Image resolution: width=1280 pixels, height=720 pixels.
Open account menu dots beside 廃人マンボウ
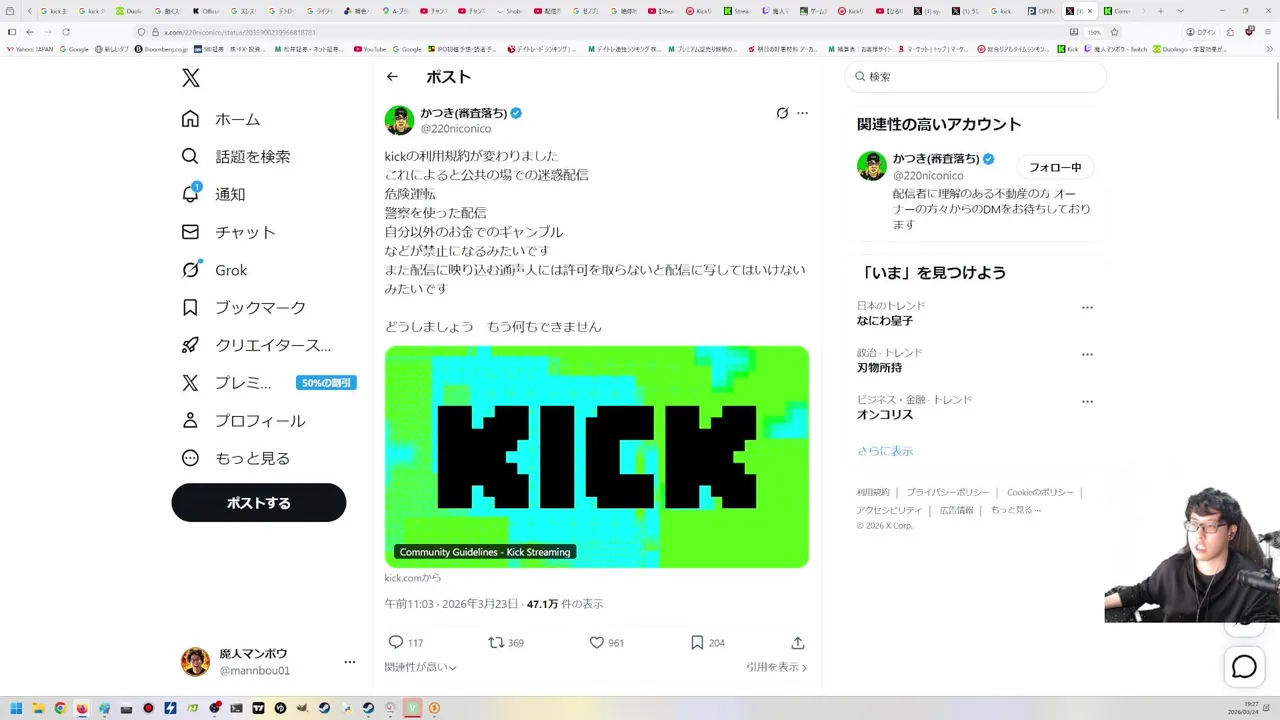[350, 662]
